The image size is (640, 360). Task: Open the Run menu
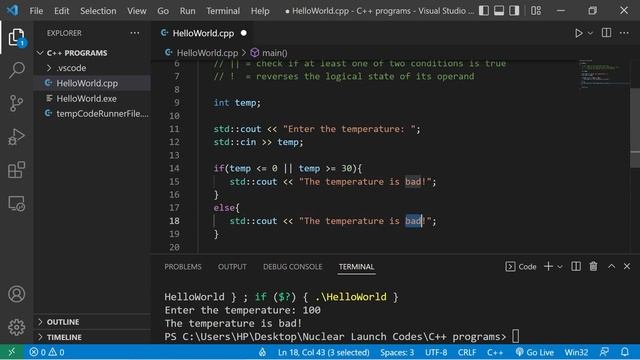(187, 11)
